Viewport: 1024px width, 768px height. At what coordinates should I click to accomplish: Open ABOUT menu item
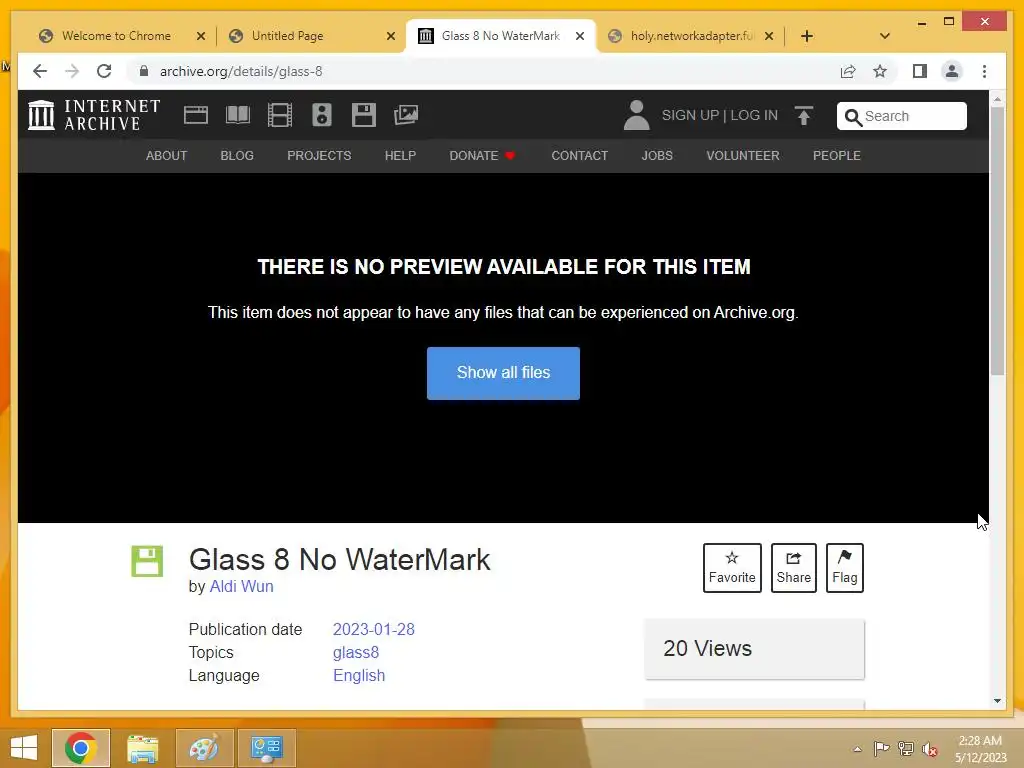[167, 155]
